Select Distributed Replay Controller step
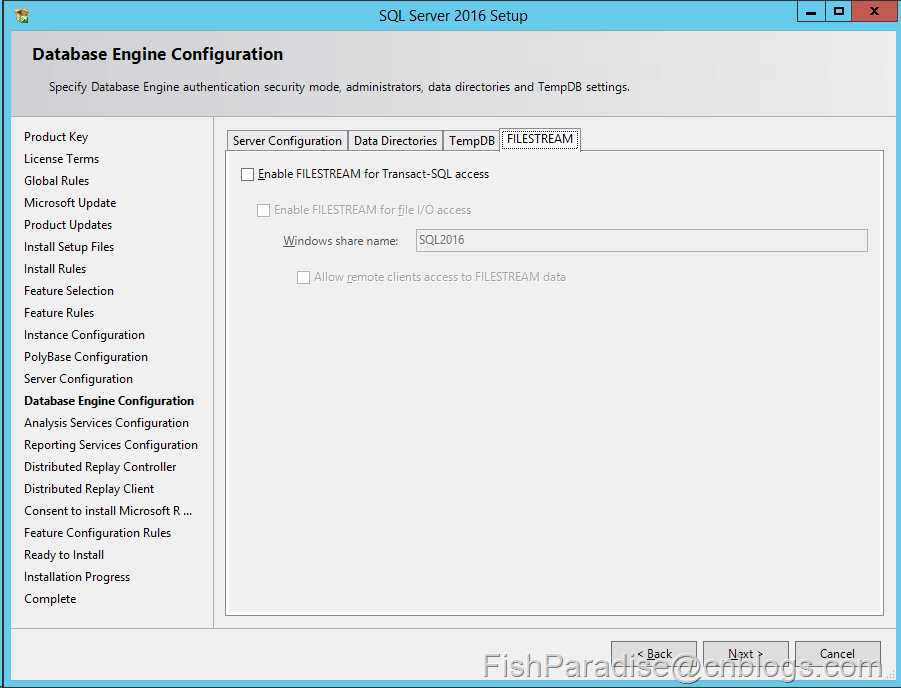 tap(100, 467)
